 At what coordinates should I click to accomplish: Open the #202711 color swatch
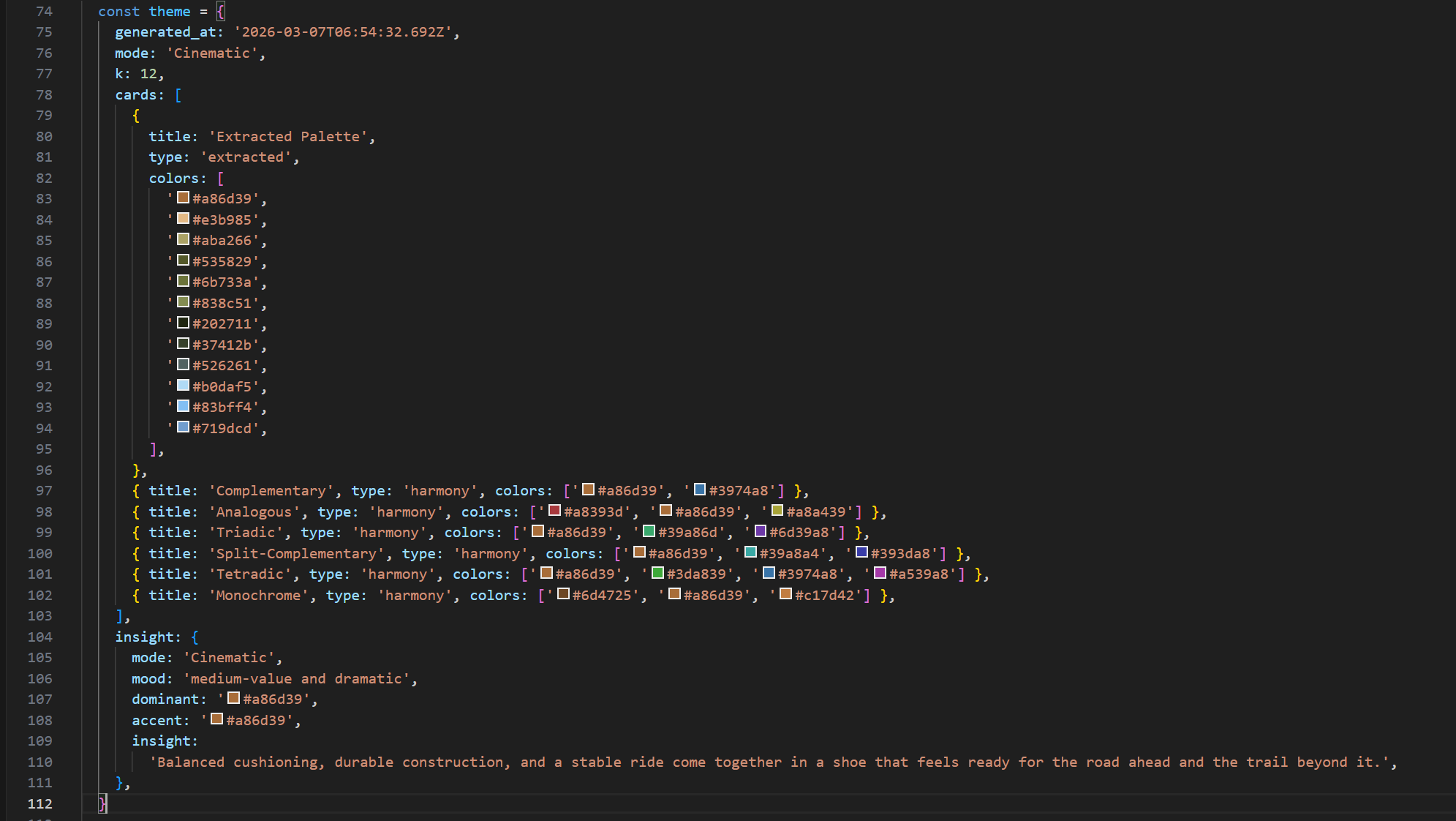pos(184,323)
